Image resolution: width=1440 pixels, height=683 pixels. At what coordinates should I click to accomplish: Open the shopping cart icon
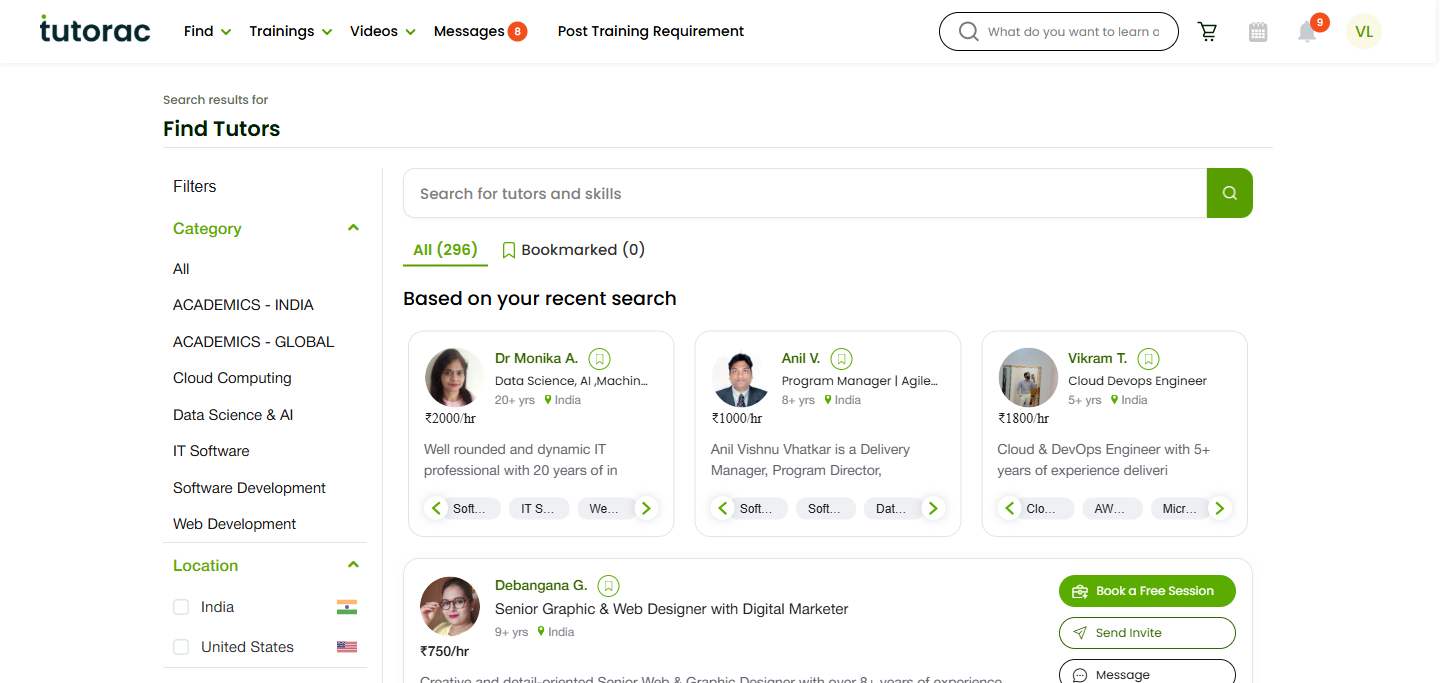pos(1208,32)
